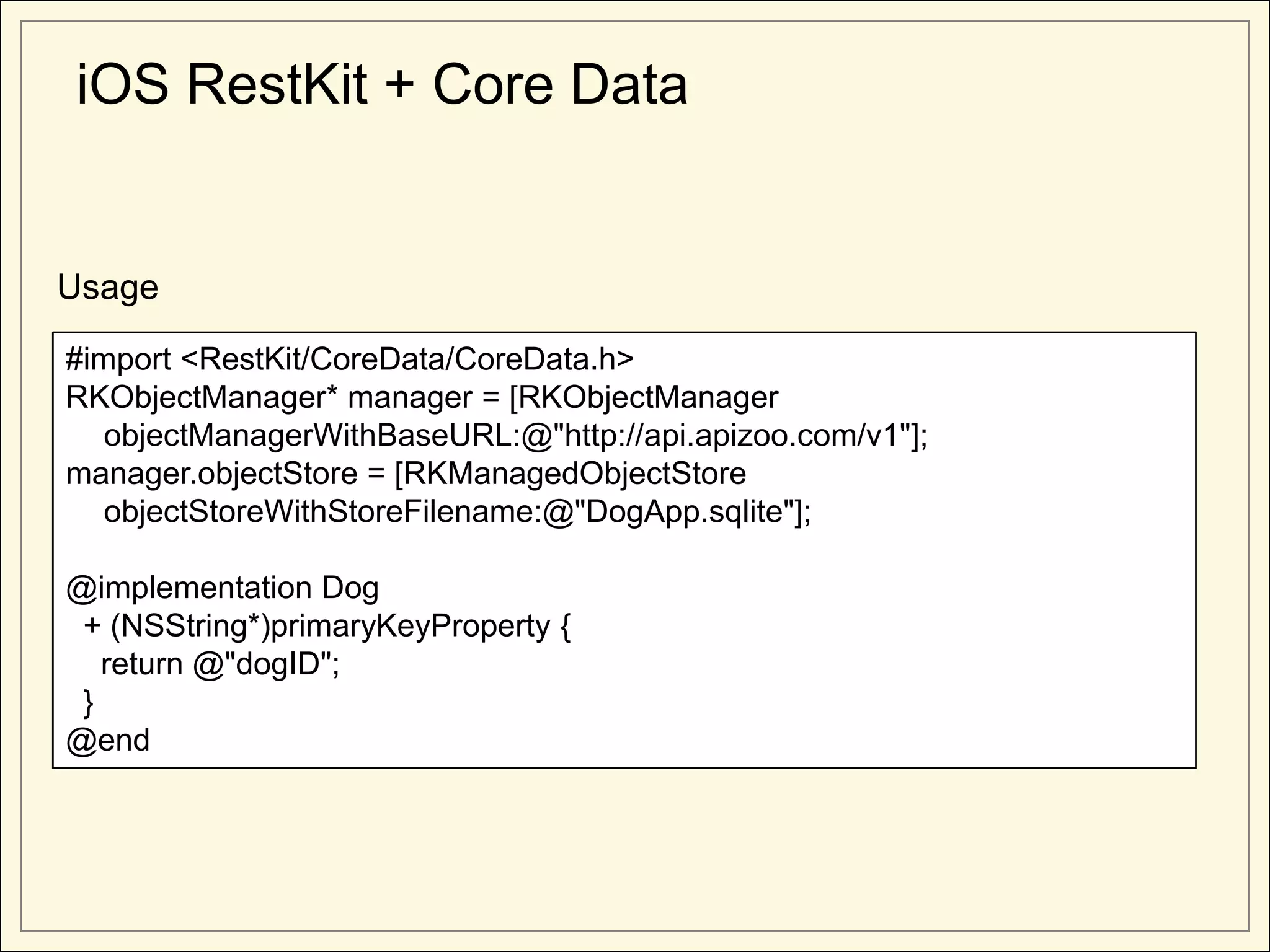Click the 'RKObjectManager* manager = [RKObjectManager' line
Image resolution: width=1270 pixels, height=952 pixels.
(x=422, y=398)
